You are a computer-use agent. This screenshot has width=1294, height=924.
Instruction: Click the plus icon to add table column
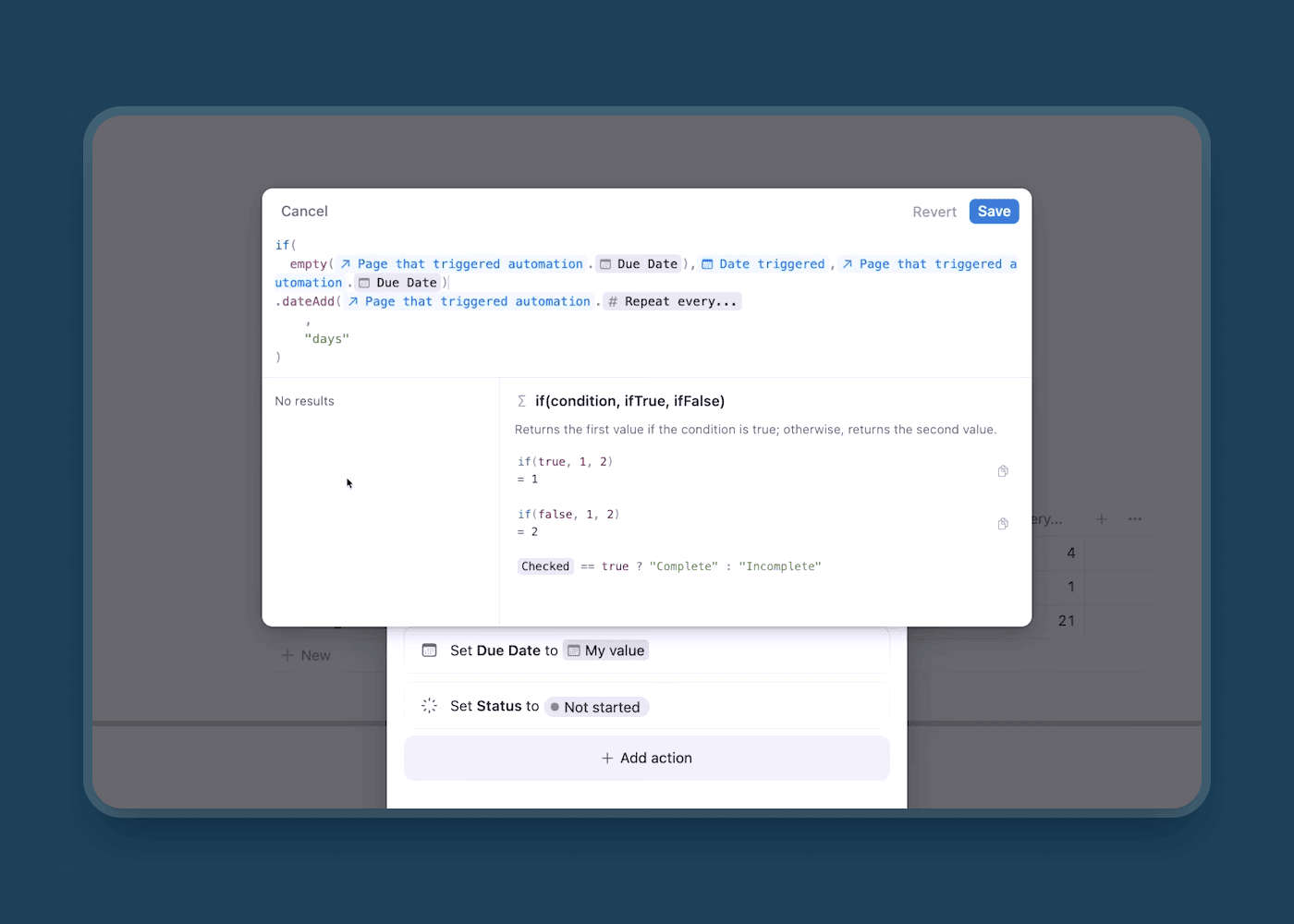(1101, 519)
